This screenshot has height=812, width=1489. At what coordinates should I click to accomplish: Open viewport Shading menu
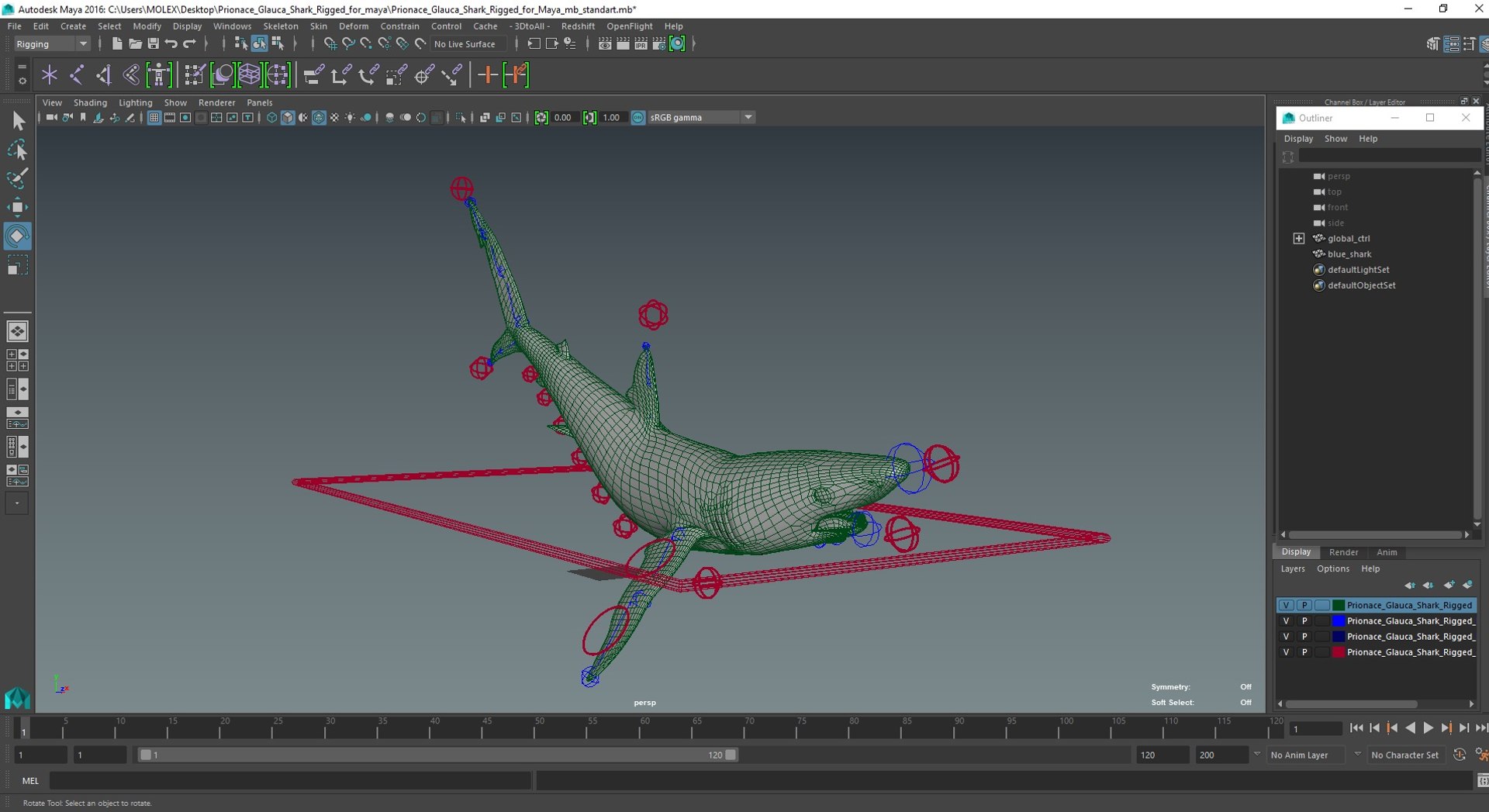click(90, 102)
